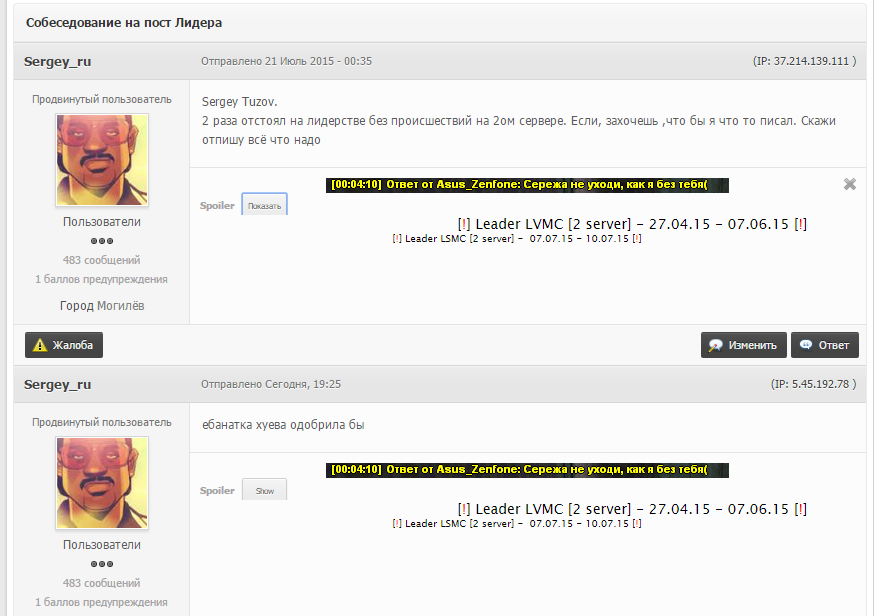Screen dimensions: 874x616
Task: Click date Отправлено 21 Июль 2015 - 00:35
Action: point(287,61)
